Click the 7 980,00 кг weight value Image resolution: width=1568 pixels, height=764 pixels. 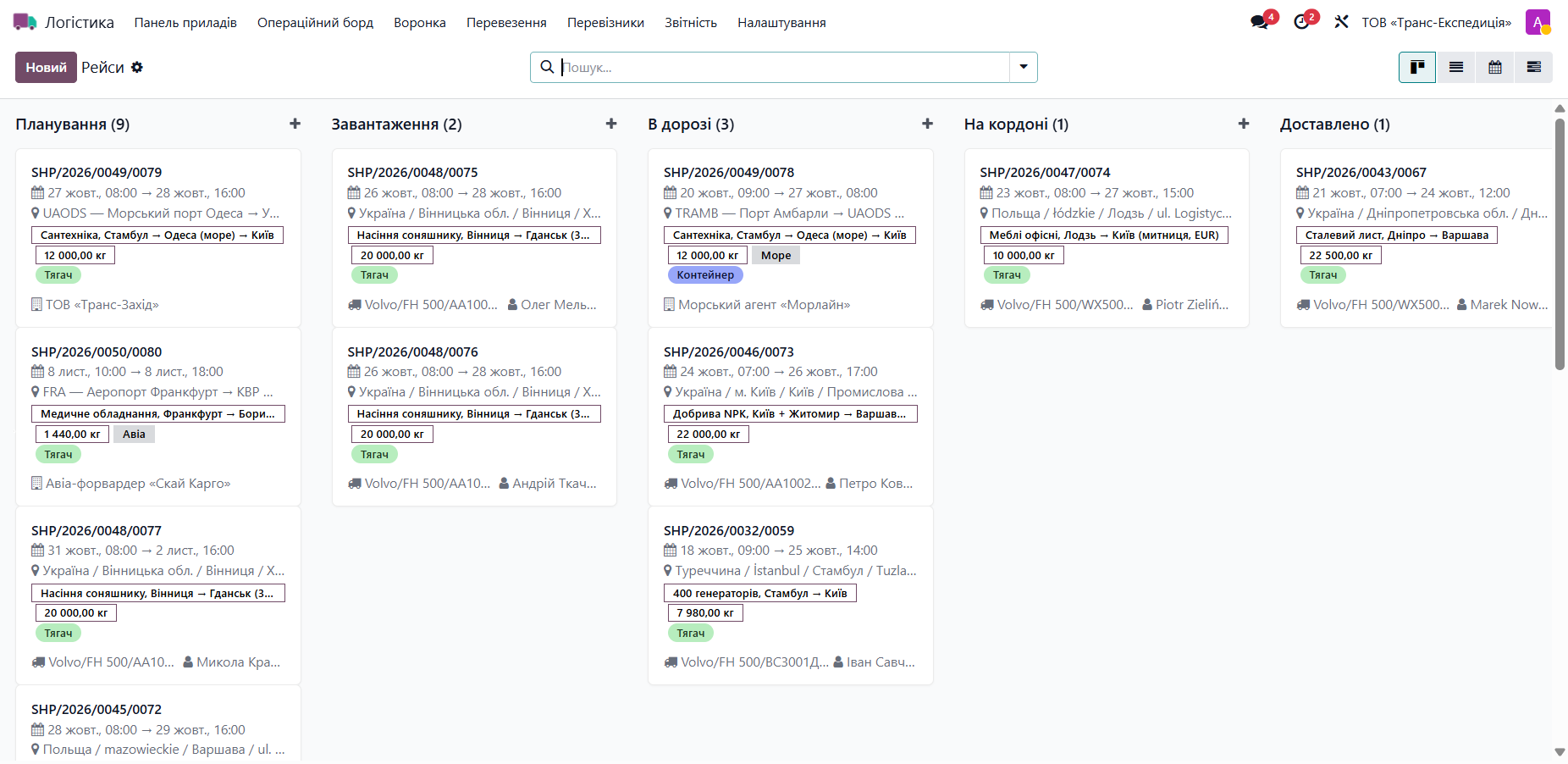tap(705, 613)
